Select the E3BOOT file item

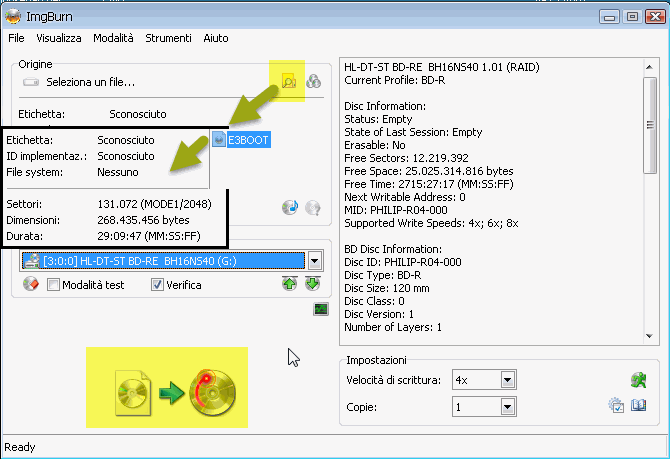click(x=242, y=140)
